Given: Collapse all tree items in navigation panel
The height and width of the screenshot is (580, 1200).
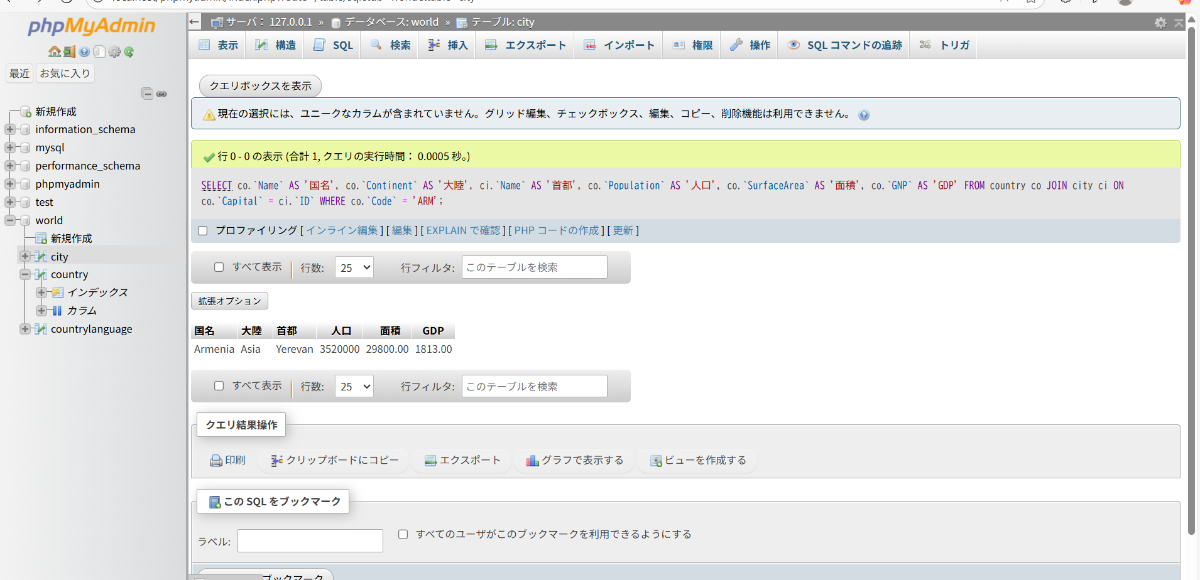Looking at the screenshot, I should tap(147, 93).
